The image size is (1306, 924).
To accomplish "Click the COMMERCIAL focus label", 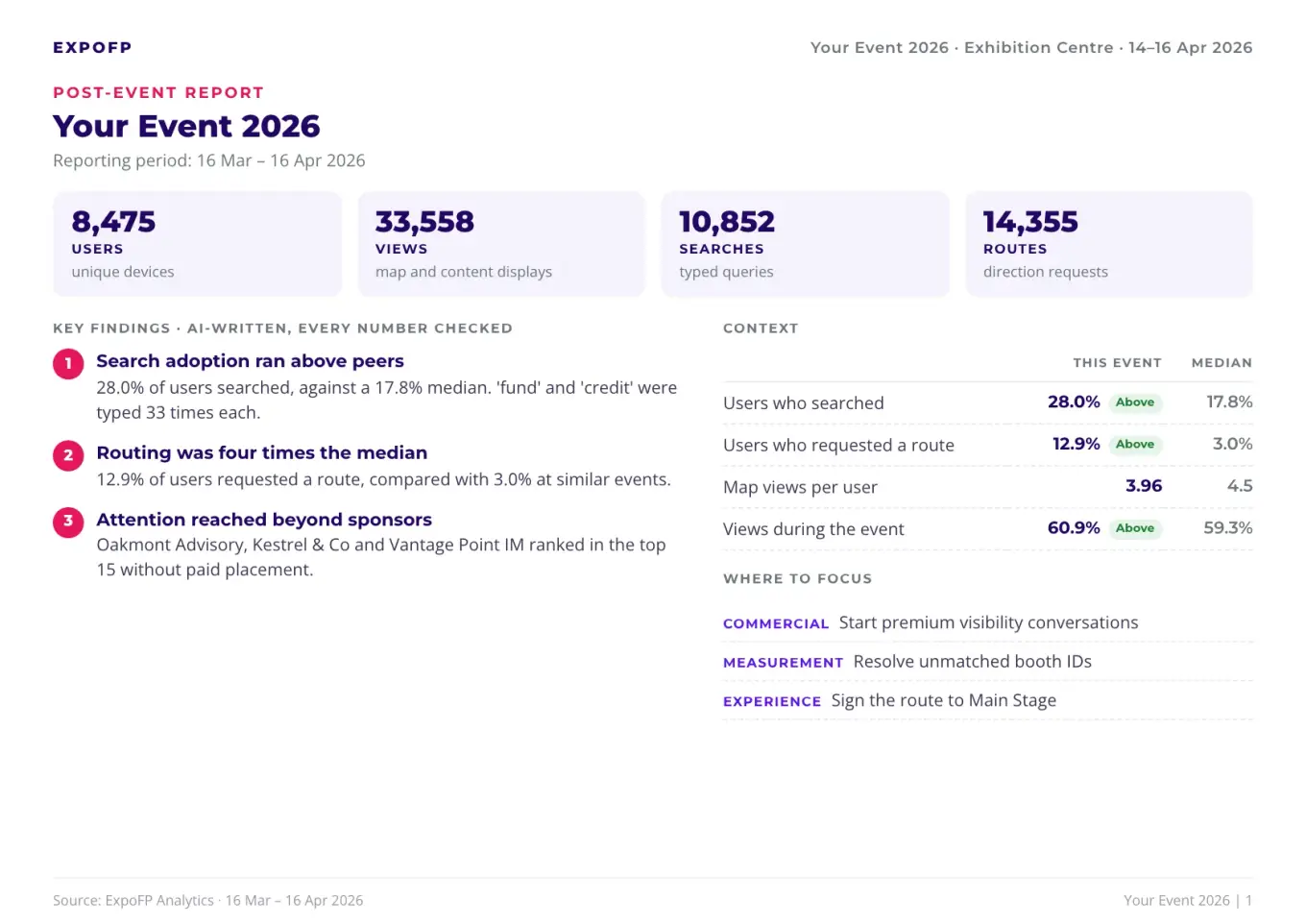I will [x=776, y=624].
